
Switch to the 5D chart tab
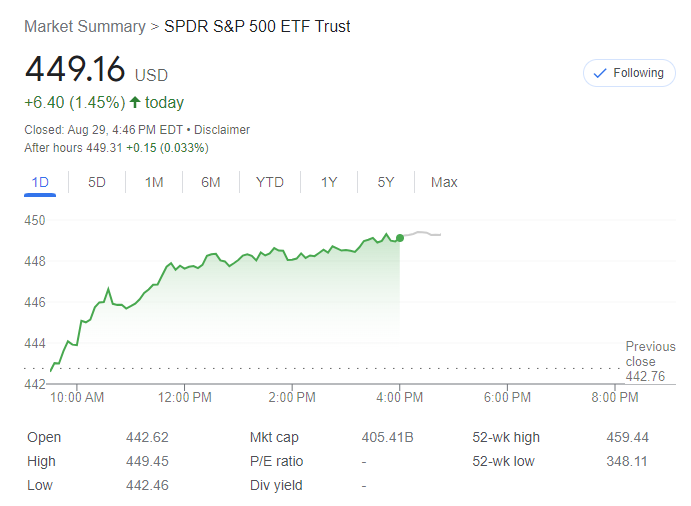(97, 182)
